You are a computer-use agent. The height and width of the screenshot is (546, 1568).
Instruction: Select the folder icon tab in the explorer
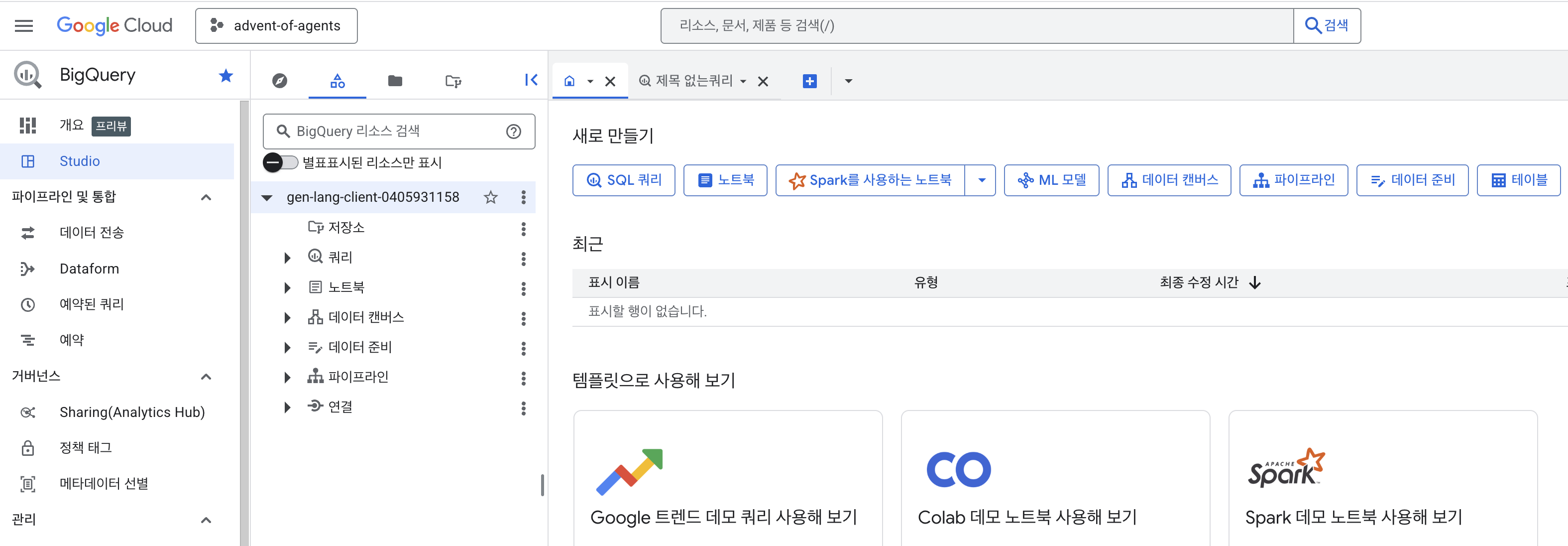[395, 80]
